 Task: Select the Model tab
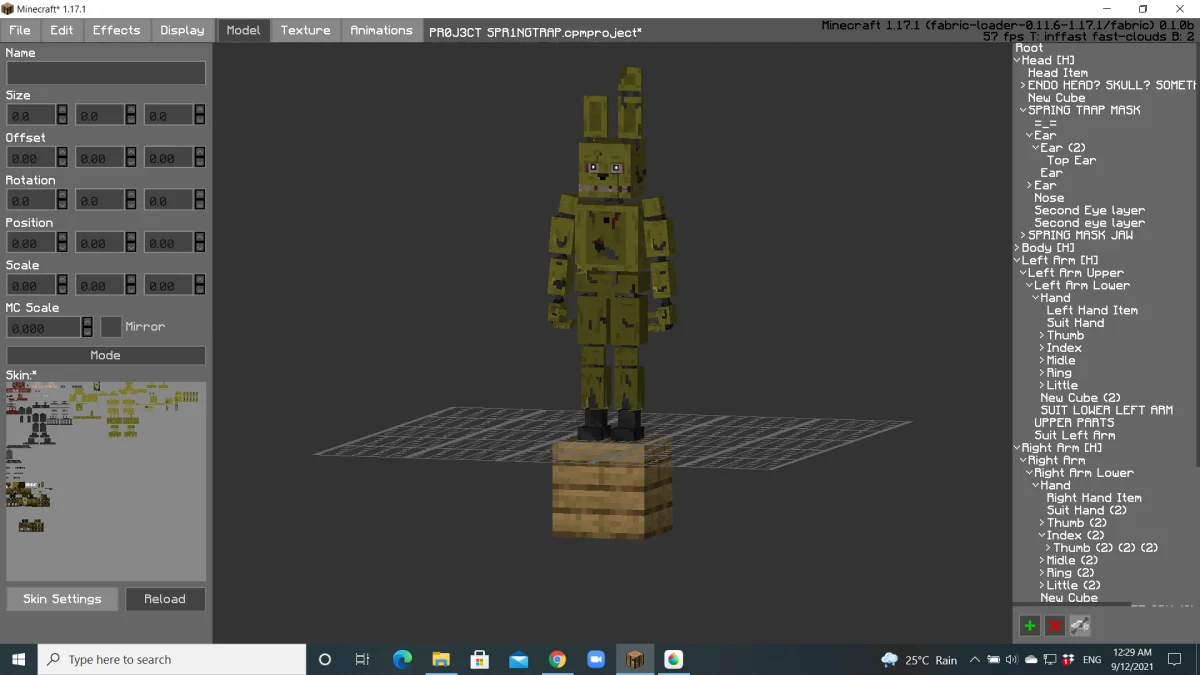243,30
